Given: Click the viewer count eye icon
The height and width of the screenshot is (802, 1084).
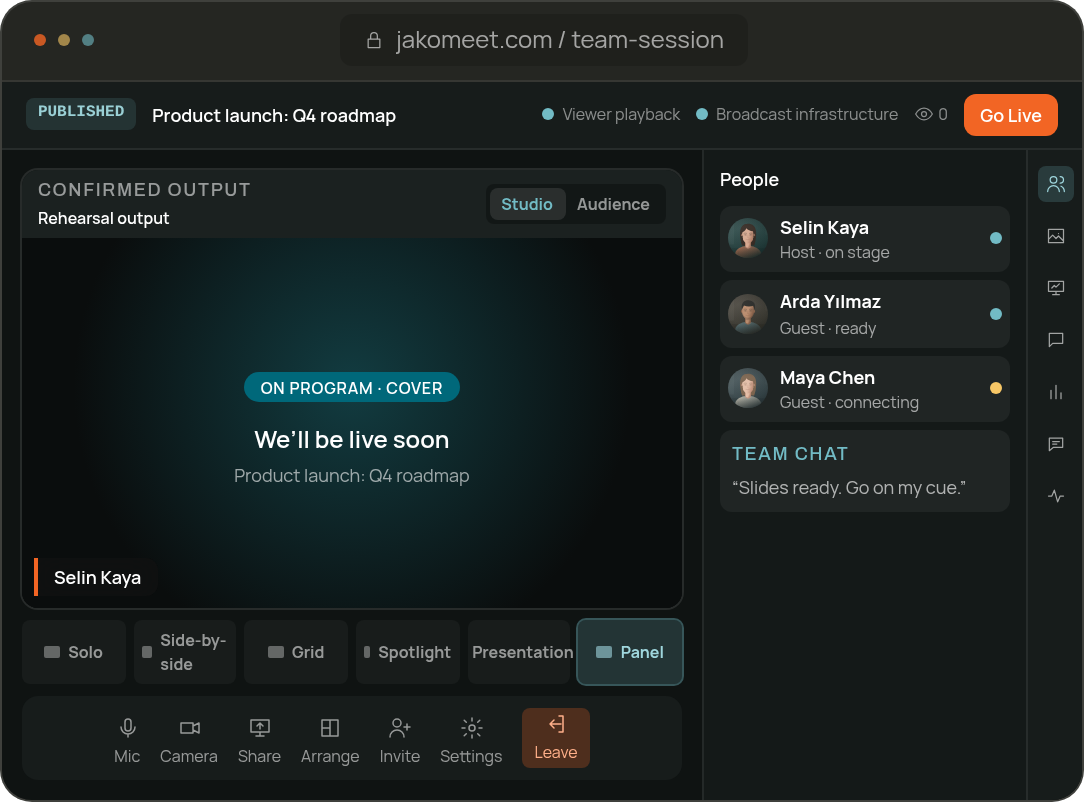Looking at the screenshot, I should pyautogui.click(x=924, y=114).
